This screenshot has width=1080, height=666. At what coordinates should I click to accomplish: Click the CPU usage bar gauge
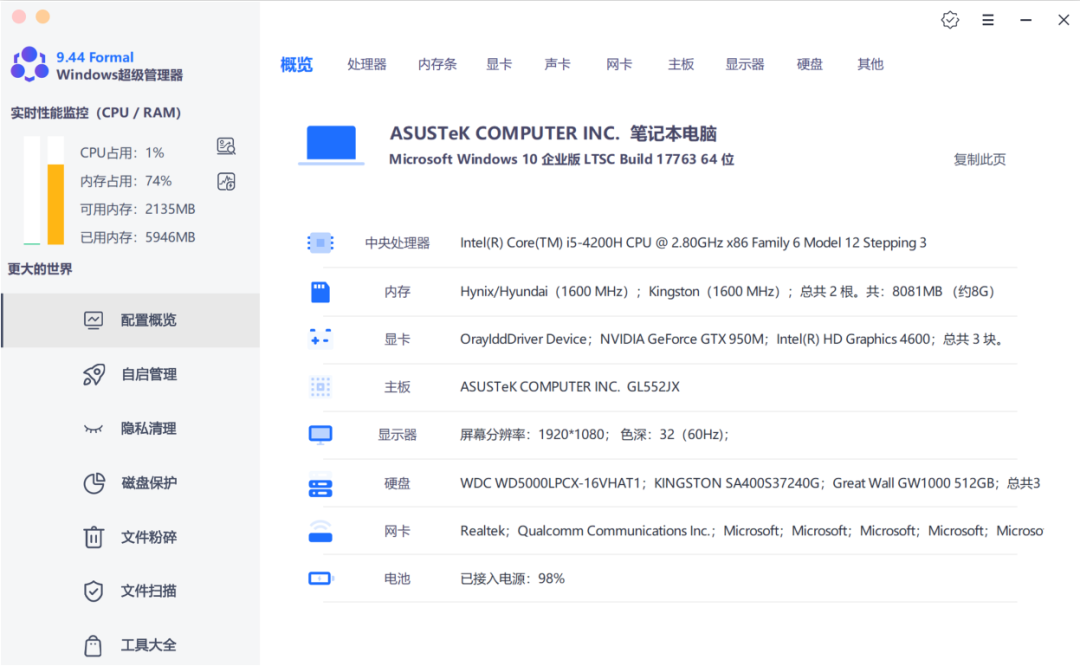point(32,191)
